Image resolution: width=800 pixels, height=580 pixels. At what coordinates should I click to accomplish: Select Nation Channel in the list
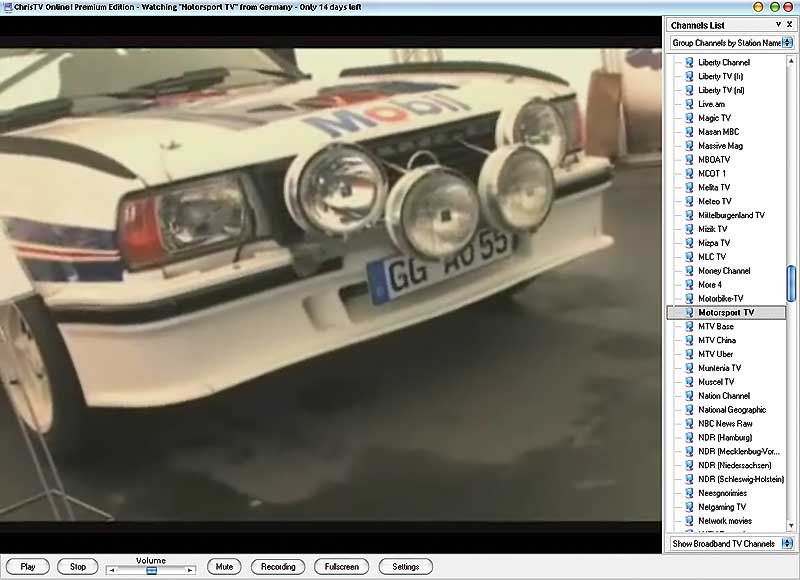click(724, 396)
